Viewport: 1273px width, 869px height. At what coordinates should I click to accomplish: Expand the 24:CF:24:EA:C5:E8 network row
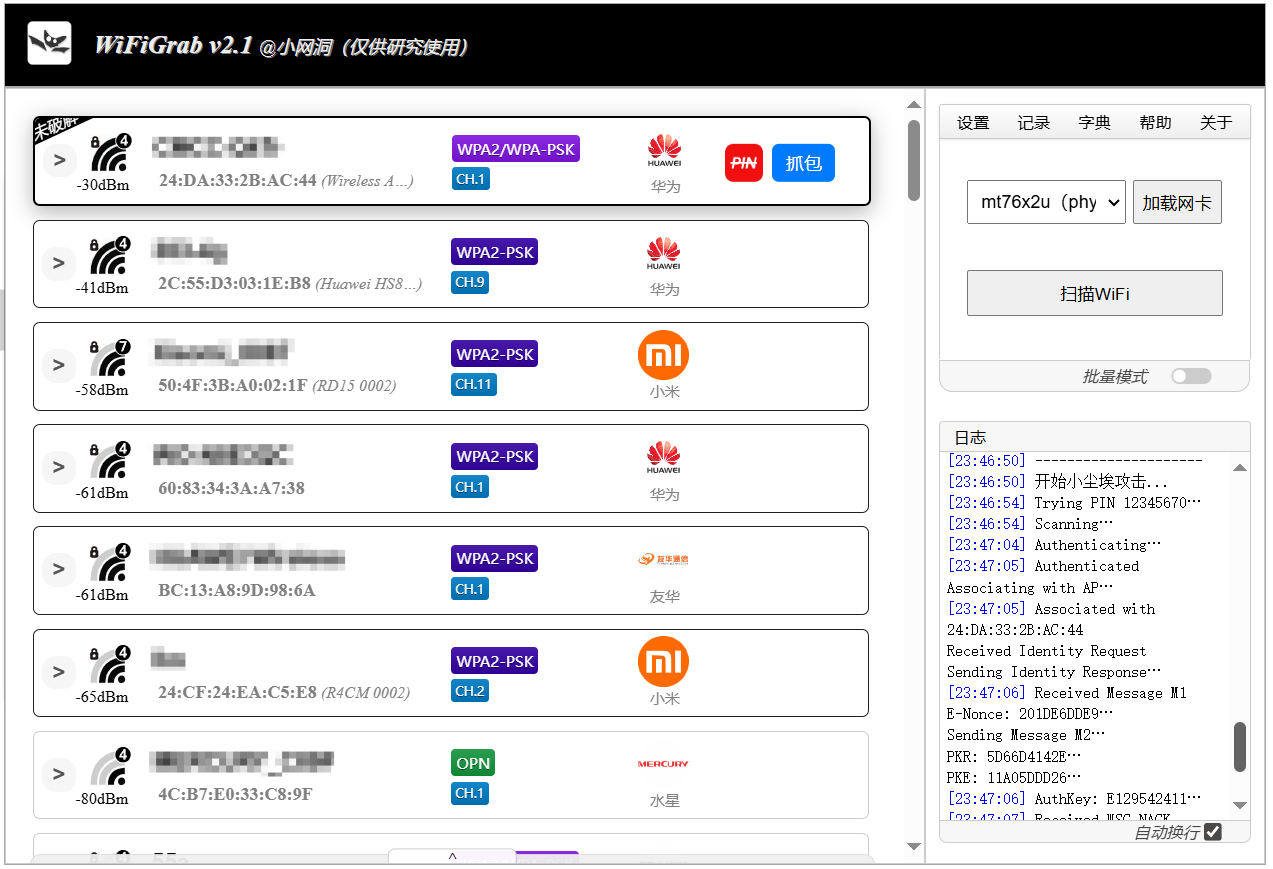click(59, 672)
